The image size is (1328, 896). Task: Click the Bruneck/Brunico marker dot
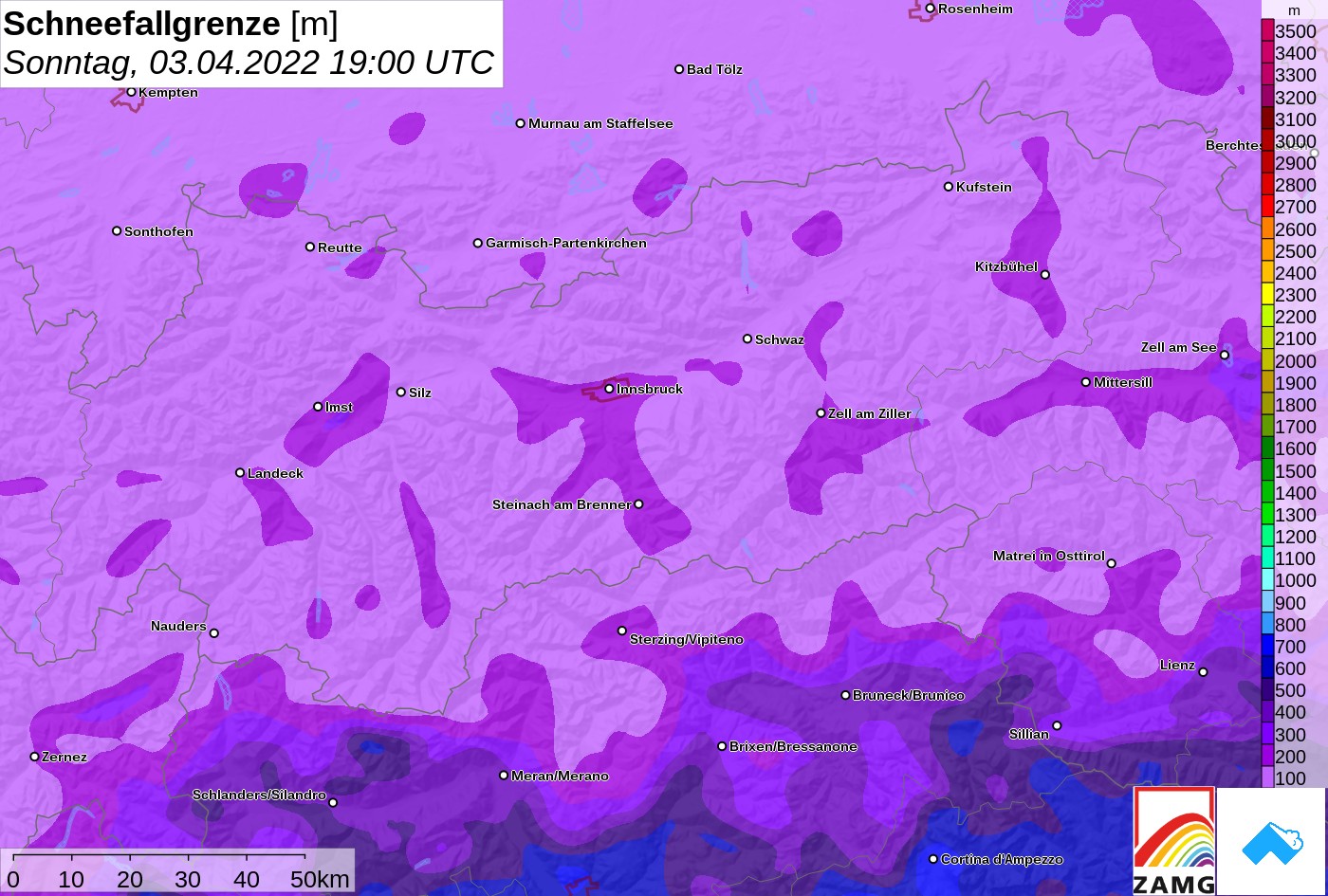point(845,695)
